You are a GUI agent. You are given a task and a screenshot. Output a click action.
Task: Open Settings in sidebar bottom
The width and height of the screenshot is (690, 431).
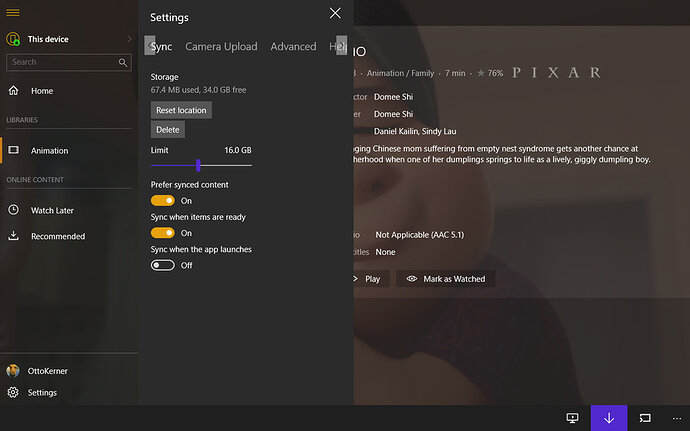click(x=42, y=393)
